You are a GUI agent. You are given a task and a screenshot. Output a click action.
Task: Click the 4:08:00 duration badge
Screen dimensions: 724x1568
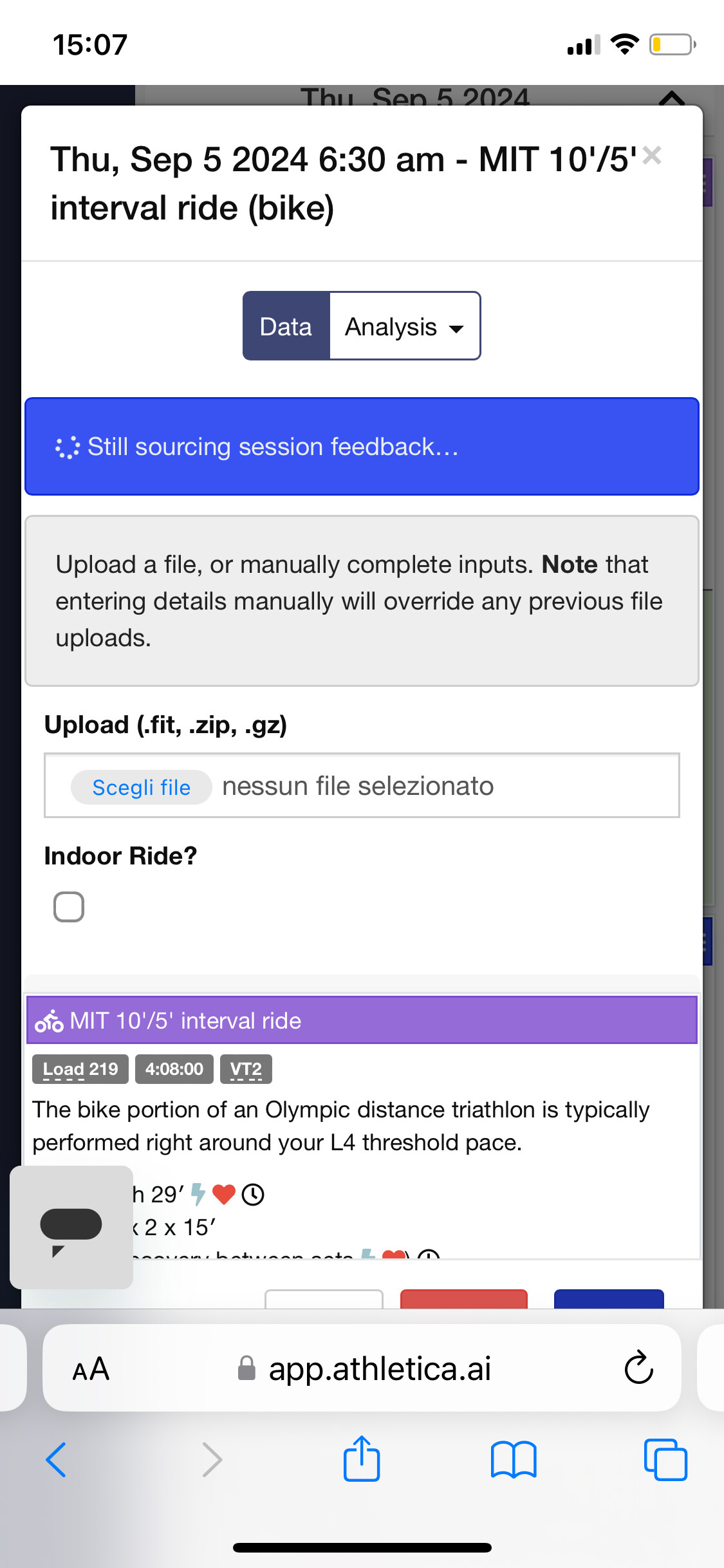pos(174,1069)
